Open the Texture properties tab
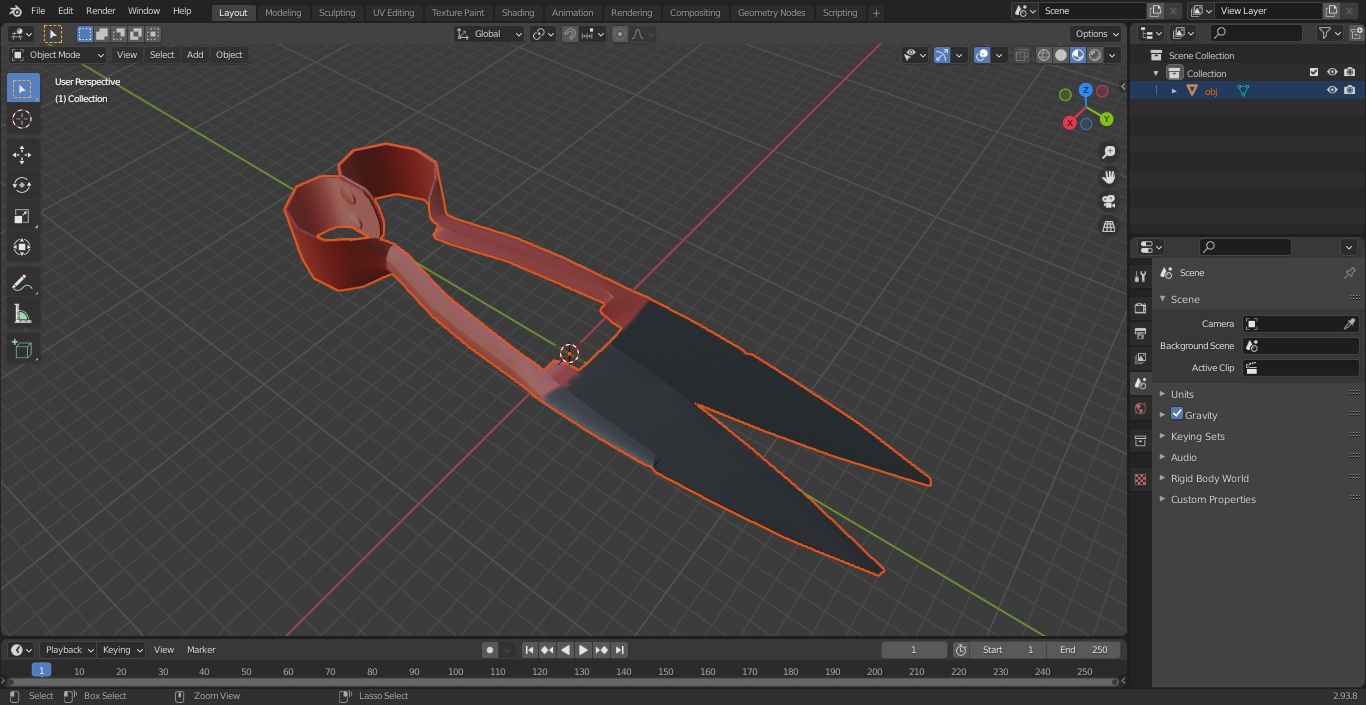Viewport: 1366px width, 705px height. [x=1140, y=479]
